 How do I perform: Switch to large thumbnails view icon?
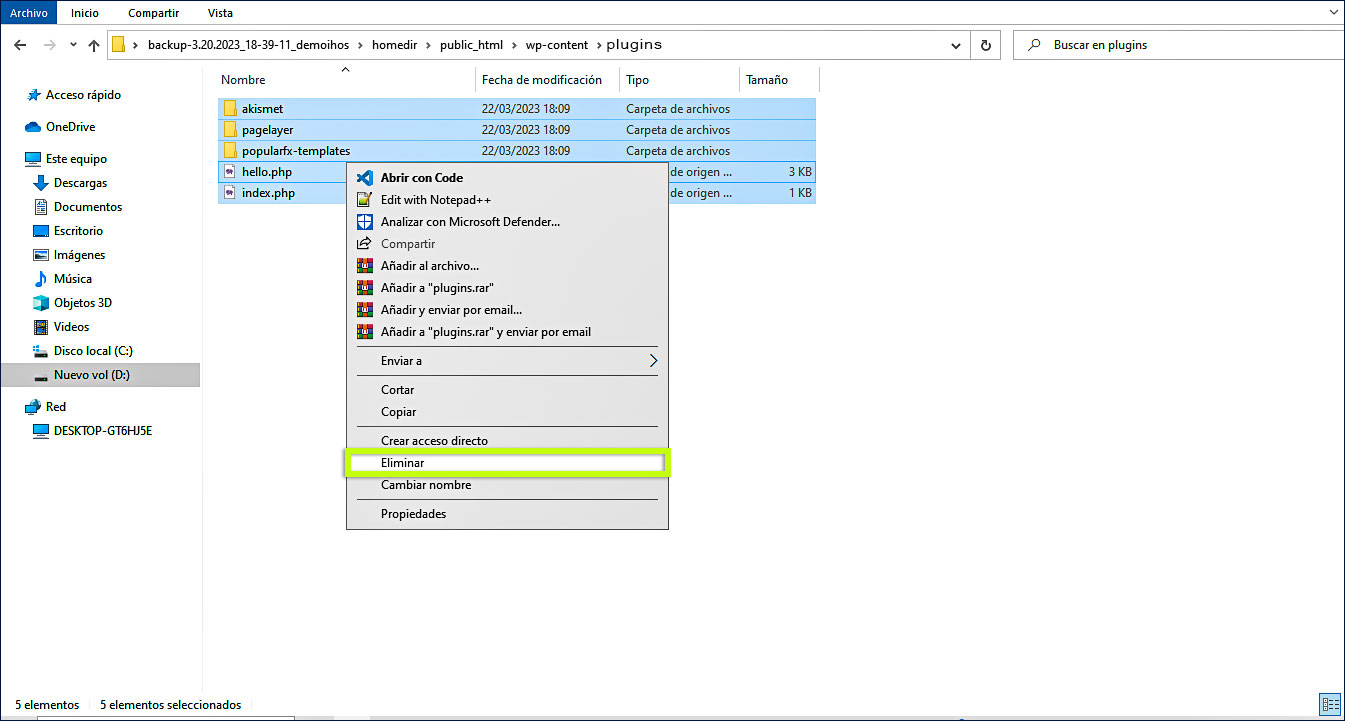tap(1329, 704)
